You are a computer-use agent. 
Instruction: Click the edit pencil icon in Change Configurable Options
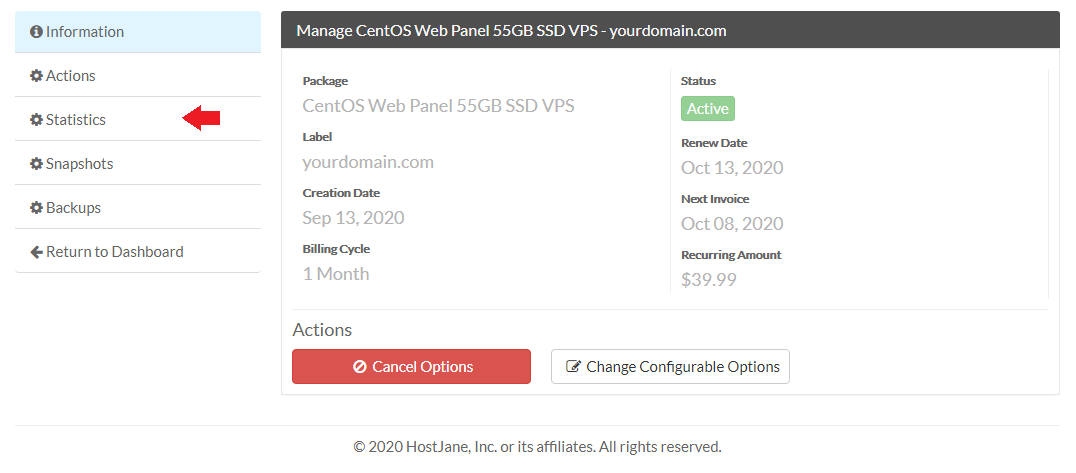(x=573, y=367)
